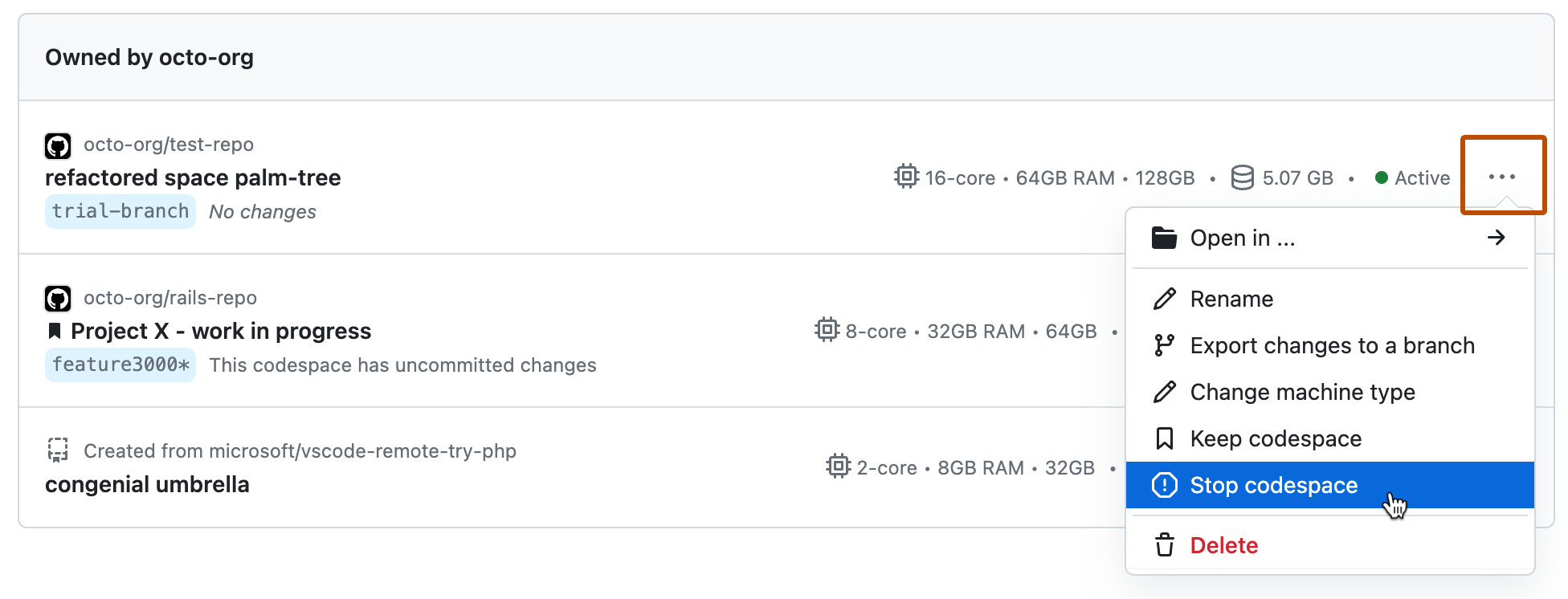Click the trial-branch label dropdown
This screenshot has width=1568, height=599.
120,211
